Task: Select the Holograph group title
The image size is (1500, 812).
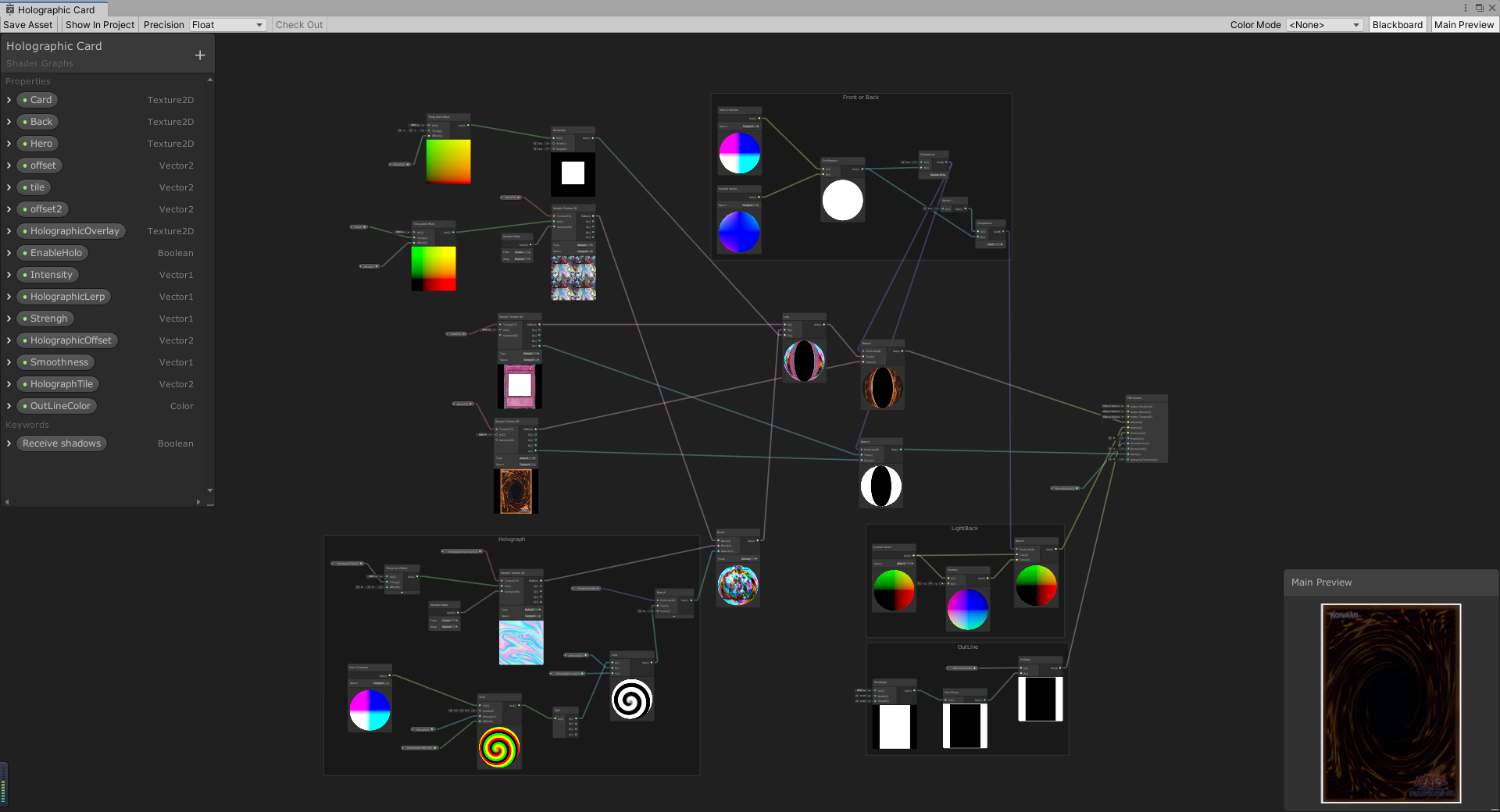Action: tap(512, 540)
